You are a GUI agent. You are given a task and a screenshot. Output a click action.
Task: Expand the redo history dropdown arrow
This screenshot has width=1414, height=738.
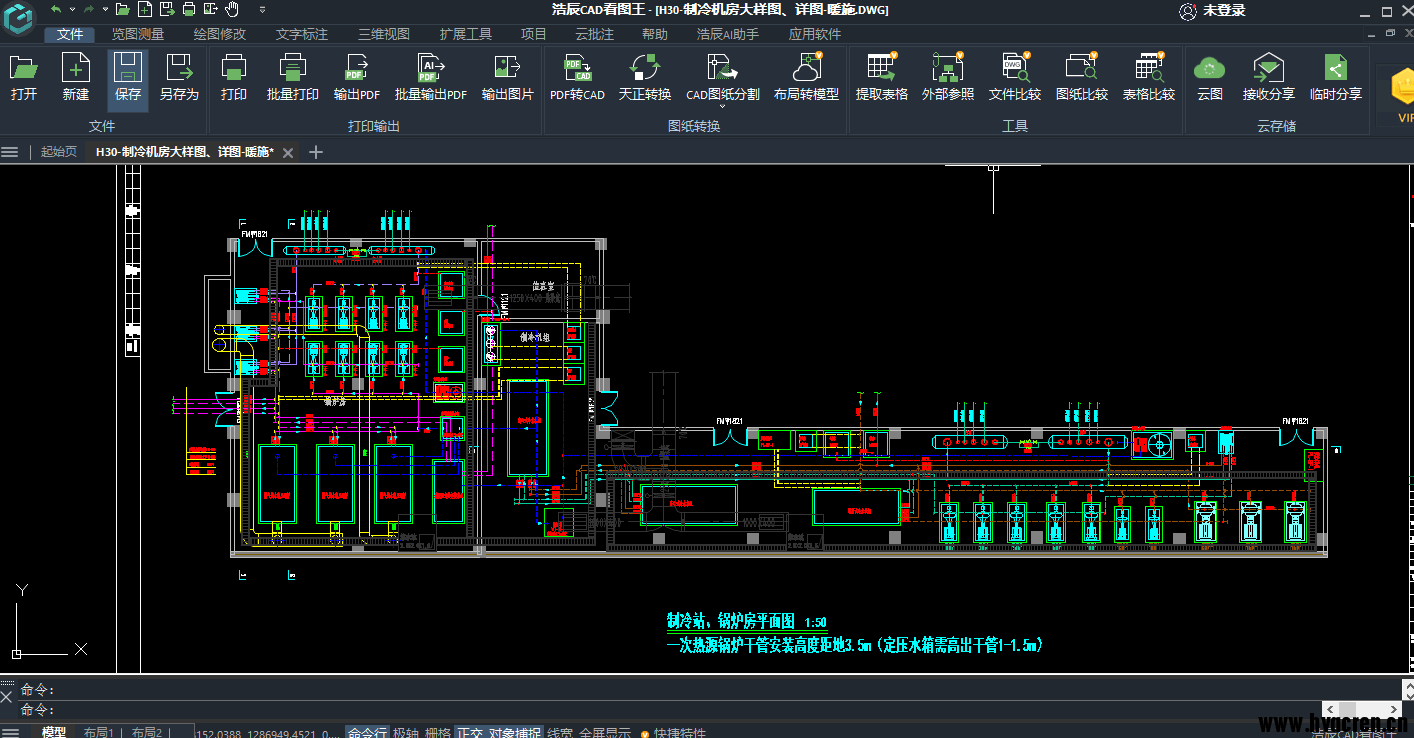(104, 10)
